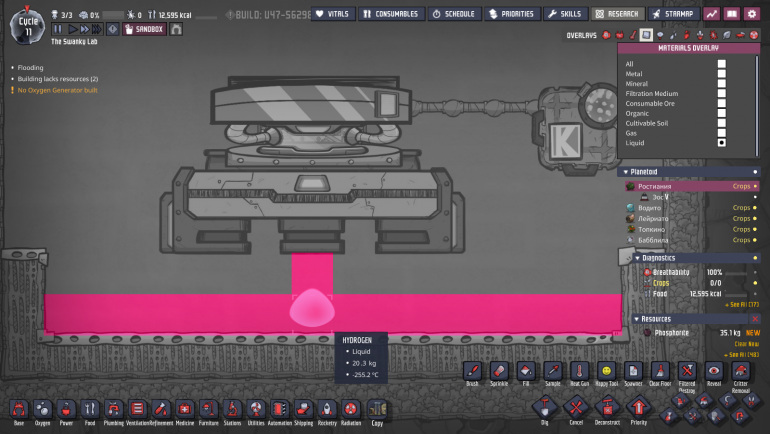Check the Mineral materials filter

tap(721, 83)
